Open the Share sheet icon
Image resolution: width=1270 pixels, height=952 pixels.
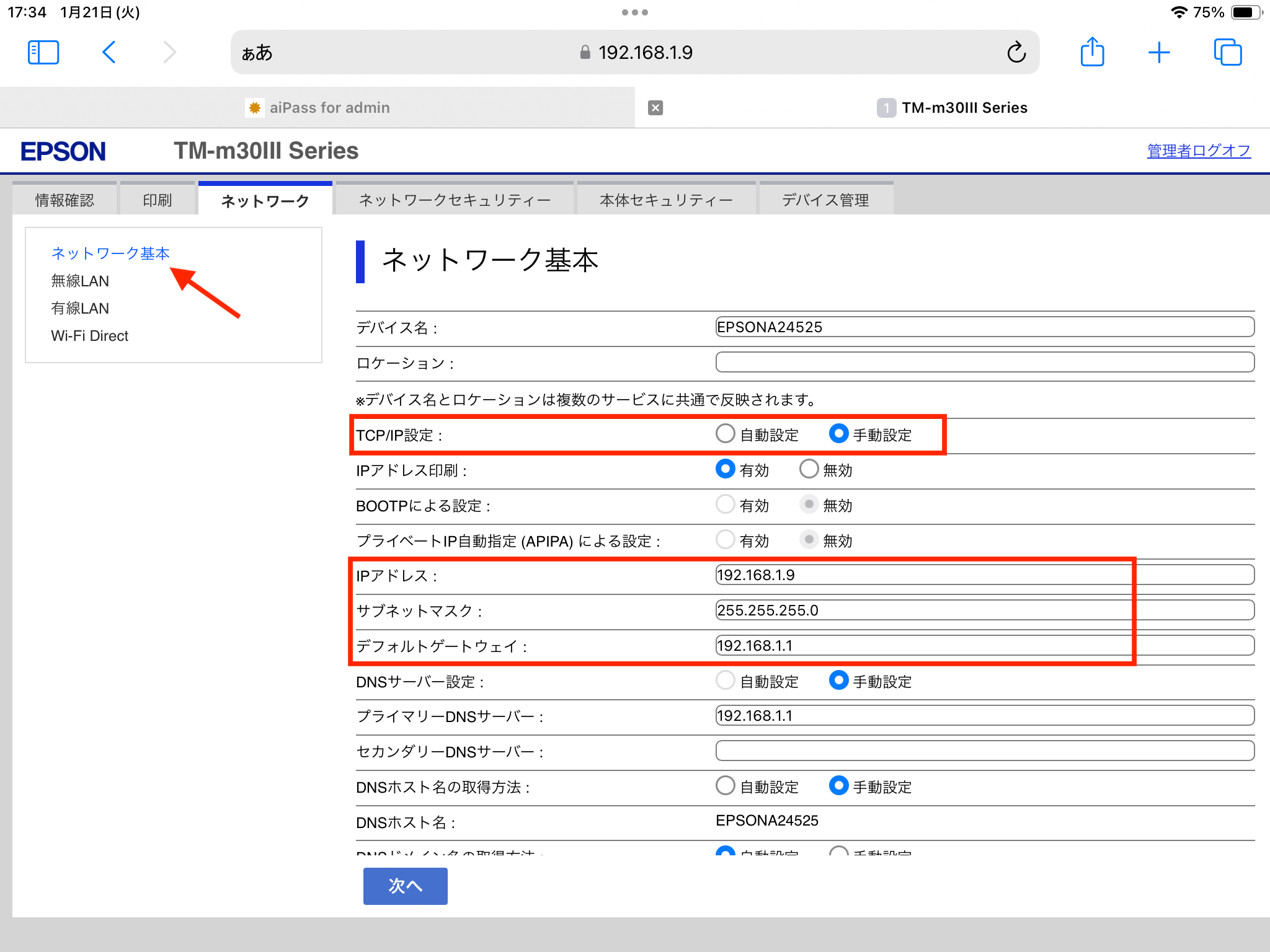(x=1093, y=51)
